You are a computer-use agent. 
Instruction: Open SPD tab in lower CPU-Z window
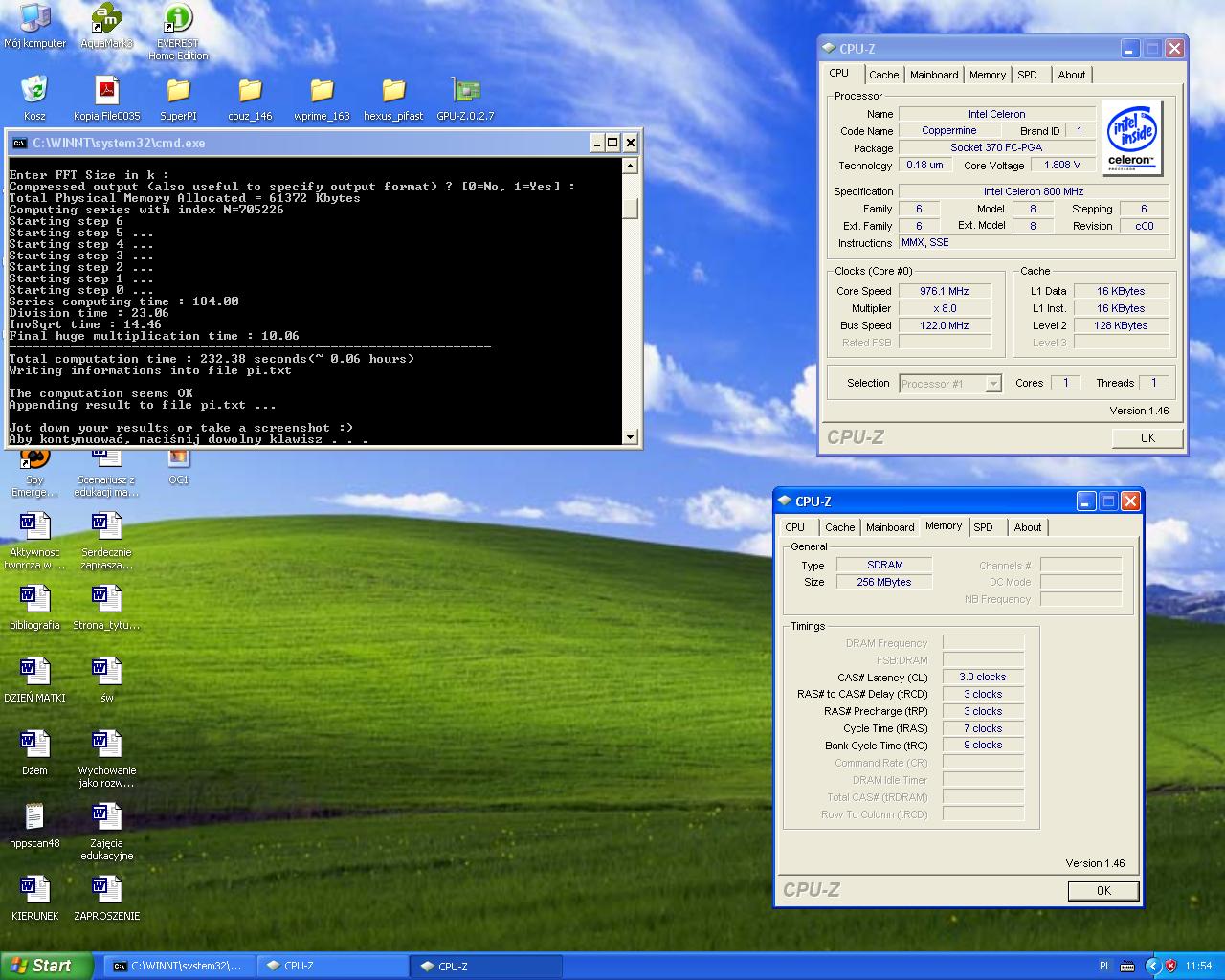coord(984,527)
